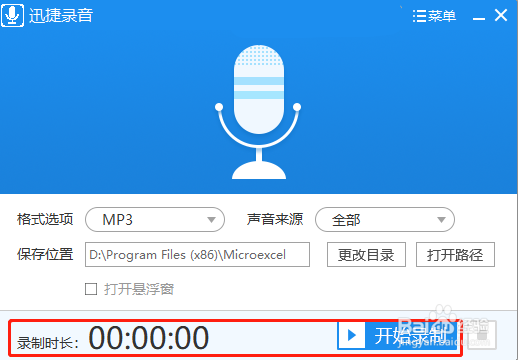The height and width of the screenshot is (360, 518).
Task: Click the 更改目录 button
Action: [x=366, y=255]
